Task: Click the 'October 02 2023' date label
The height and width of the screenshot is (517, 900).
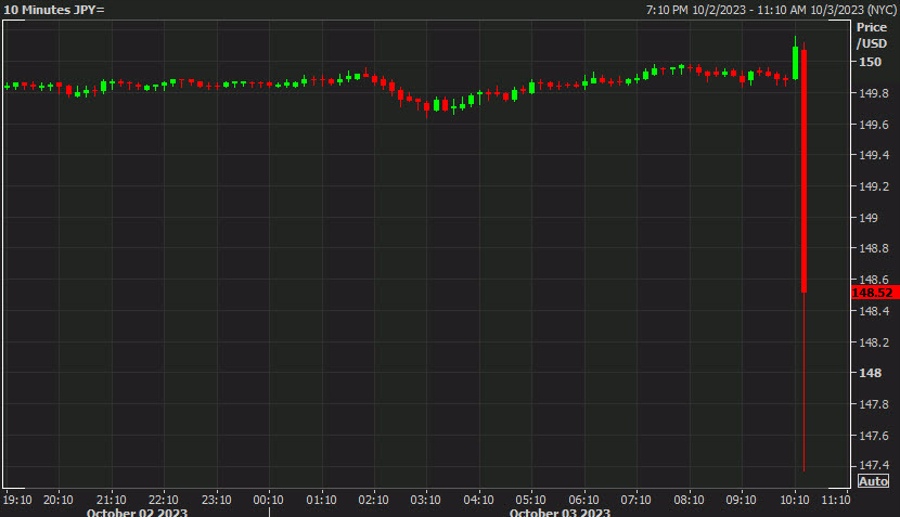Action: pyautogui.click(x=137, y=512)
